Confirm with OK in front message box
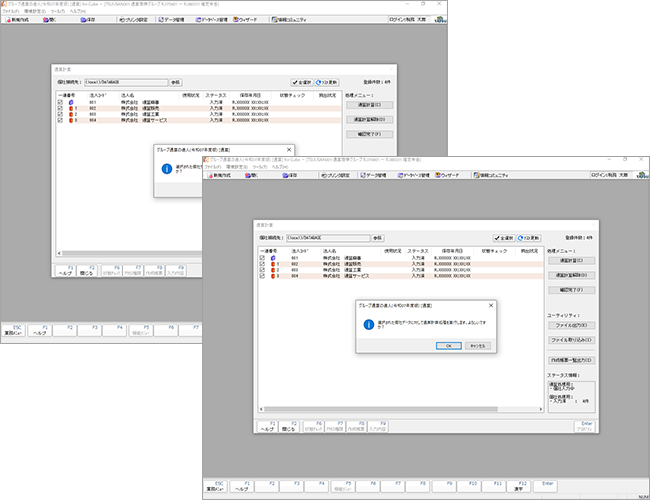 tap(449, 346)
